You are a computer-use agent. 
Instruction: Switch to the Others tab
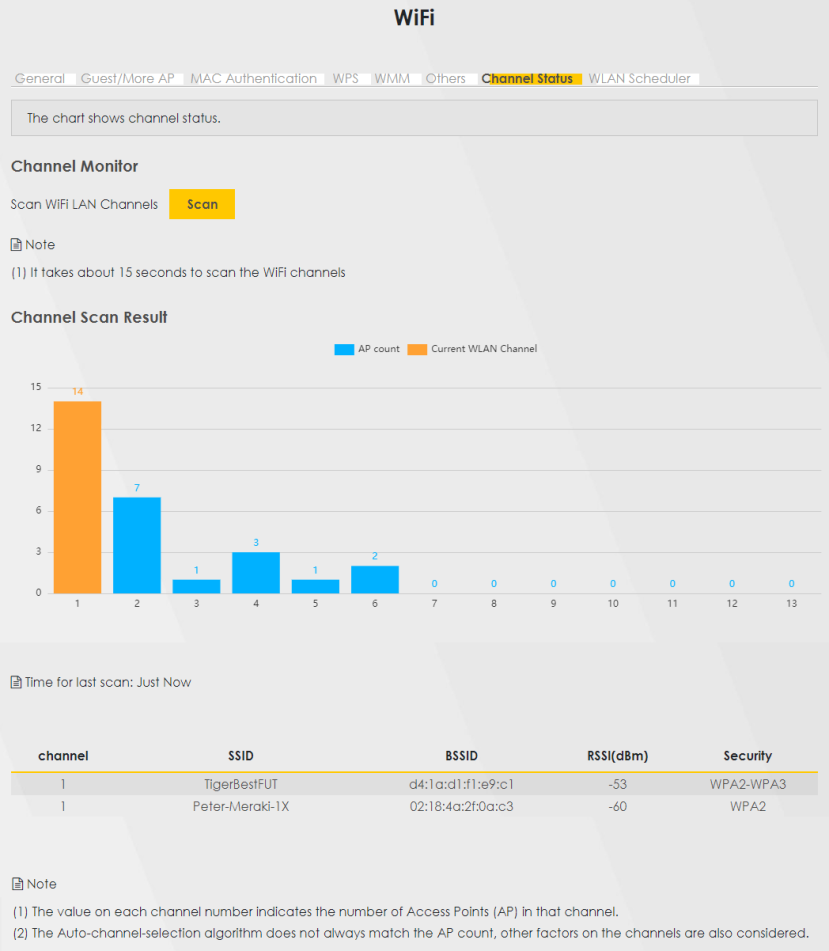point(445,79)
